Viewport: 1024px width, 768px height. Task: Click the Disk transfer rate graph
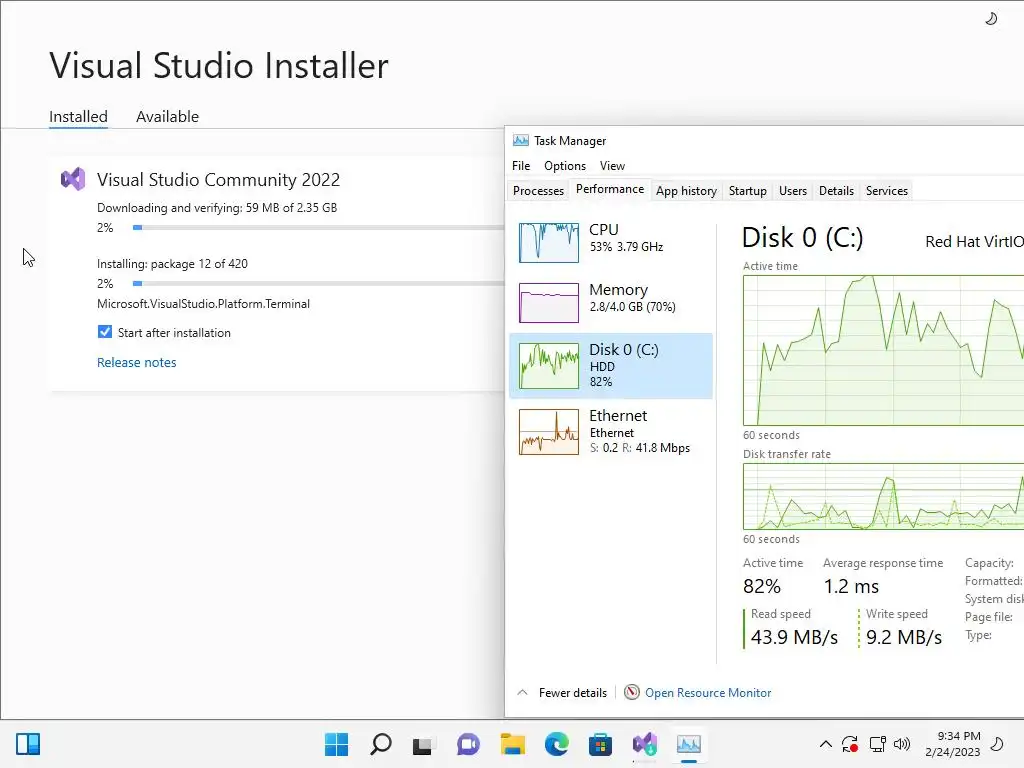point(883,496)
